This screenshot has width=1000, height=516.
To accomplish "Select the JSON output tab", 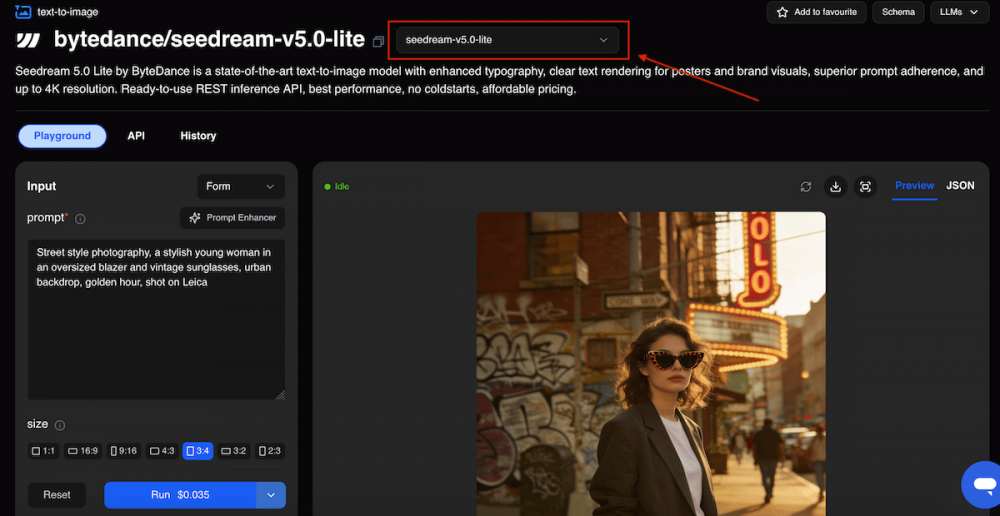I will coord(960,186).
